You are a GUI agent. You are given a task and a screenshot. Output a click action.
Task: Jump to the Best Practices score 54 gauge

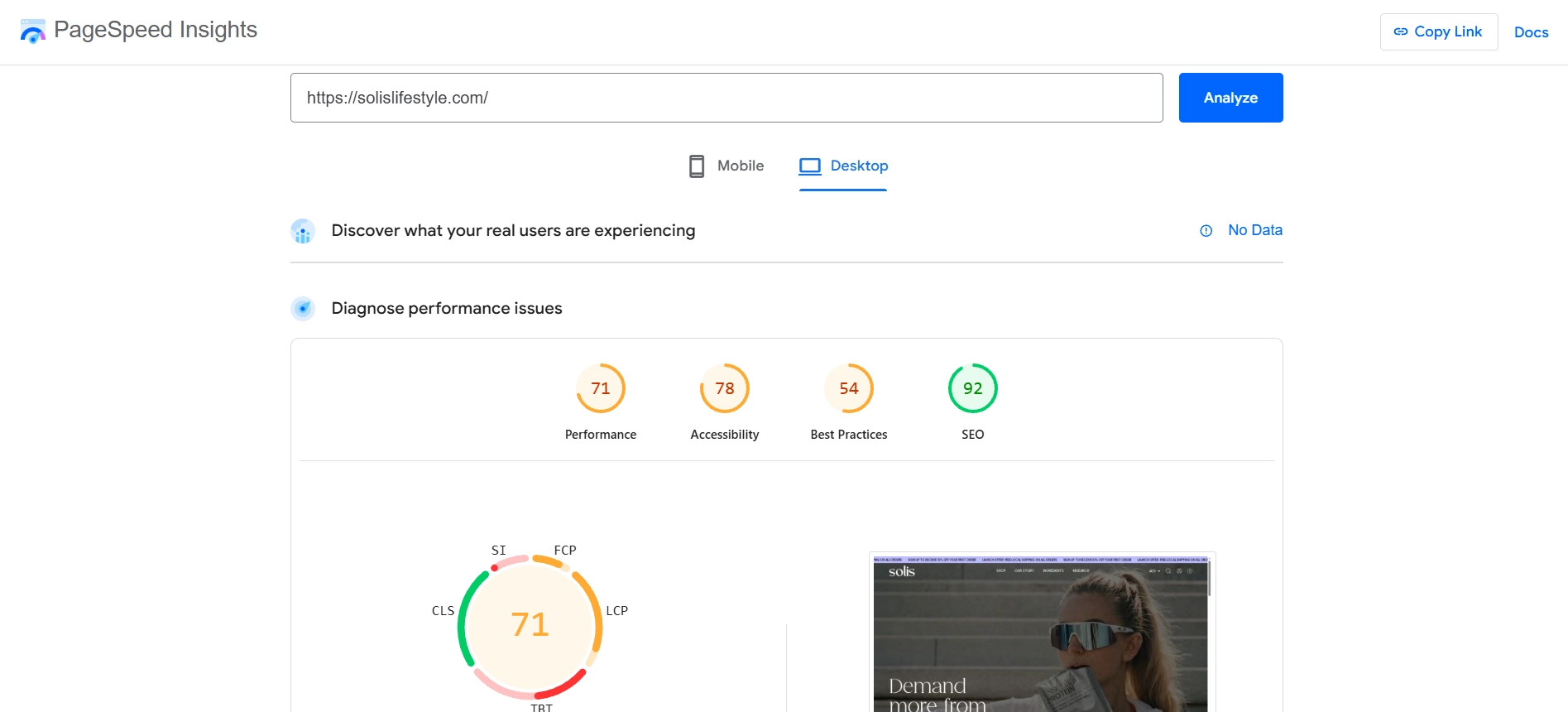[849, 388]
